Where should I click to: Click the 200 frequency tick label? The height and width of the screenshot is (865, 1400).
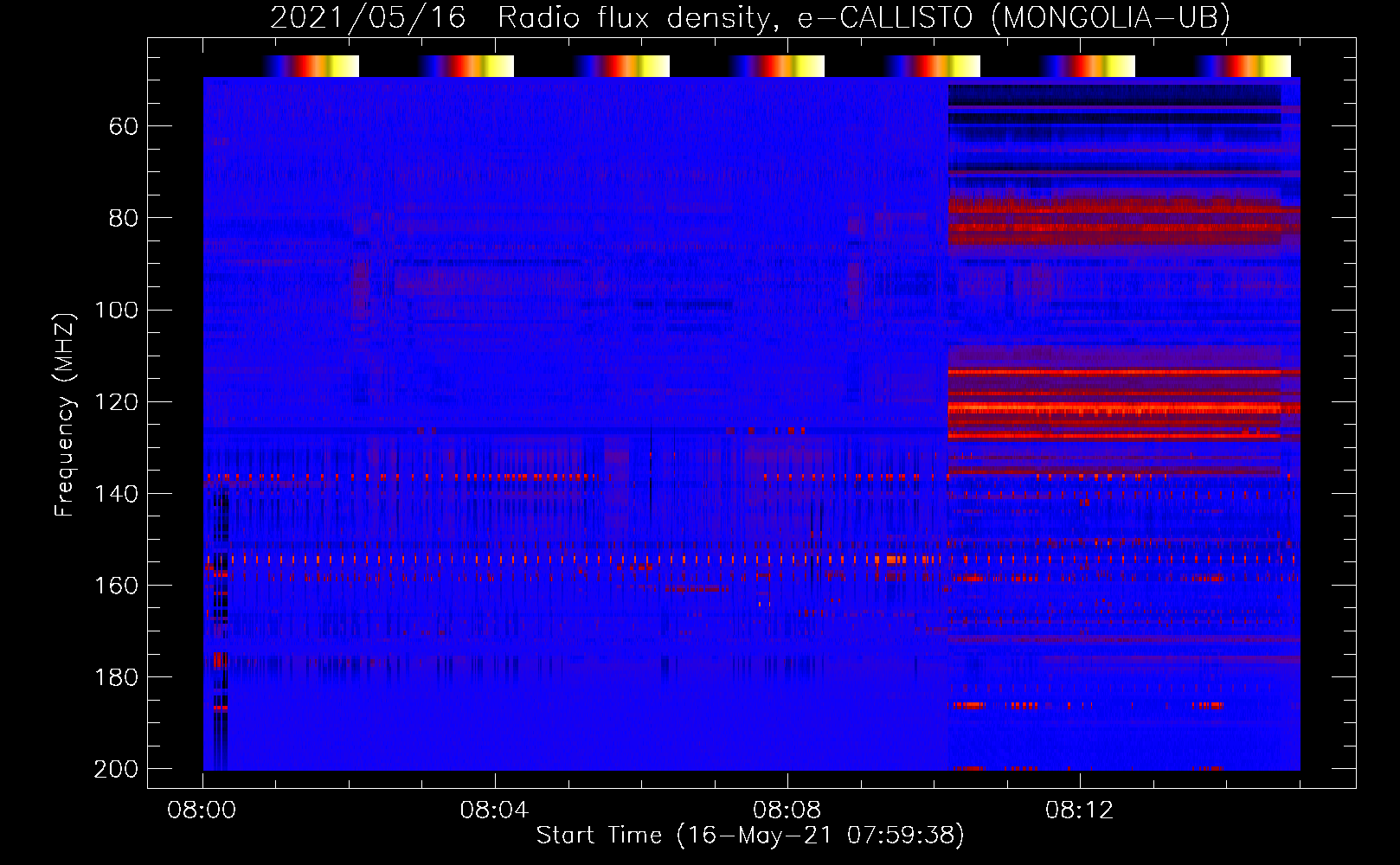117,769
